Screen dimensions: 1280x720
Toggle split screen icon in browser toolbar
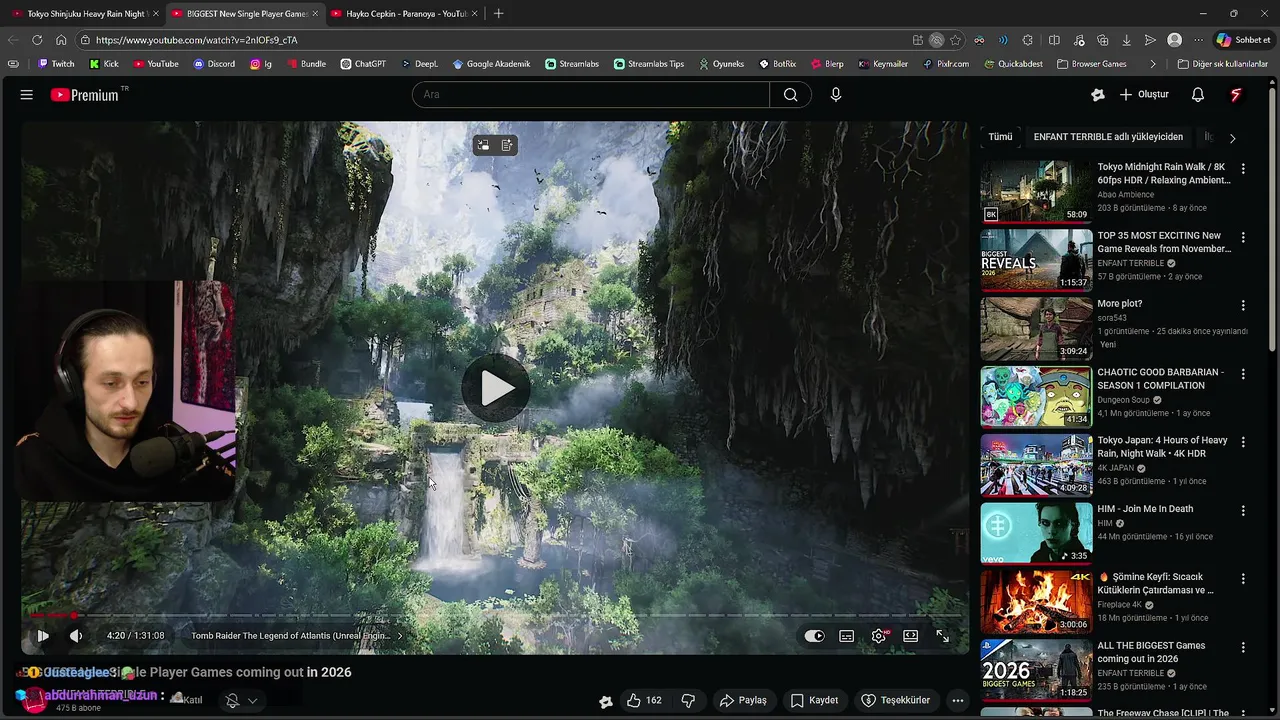[1054, 40]
